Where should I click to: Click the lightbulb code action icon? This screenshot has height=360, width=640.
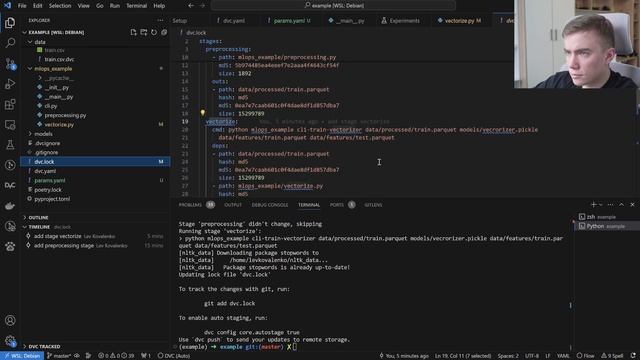(x=202, y=113)
